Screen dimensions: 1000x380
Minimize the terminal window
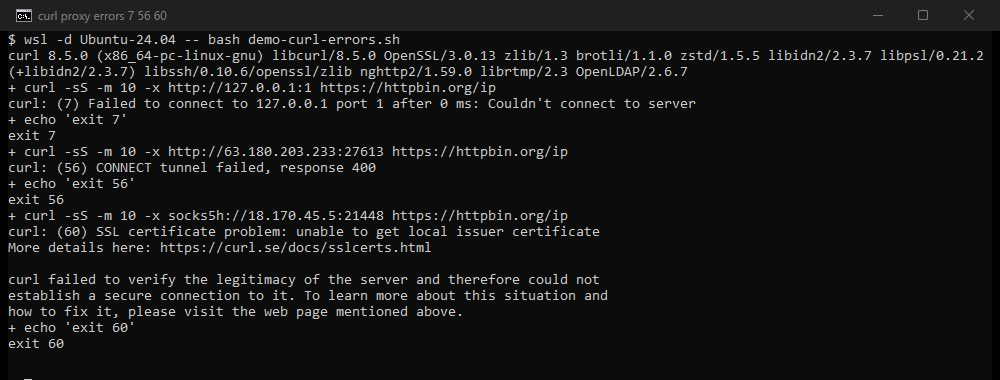click(x=878, y=15)
